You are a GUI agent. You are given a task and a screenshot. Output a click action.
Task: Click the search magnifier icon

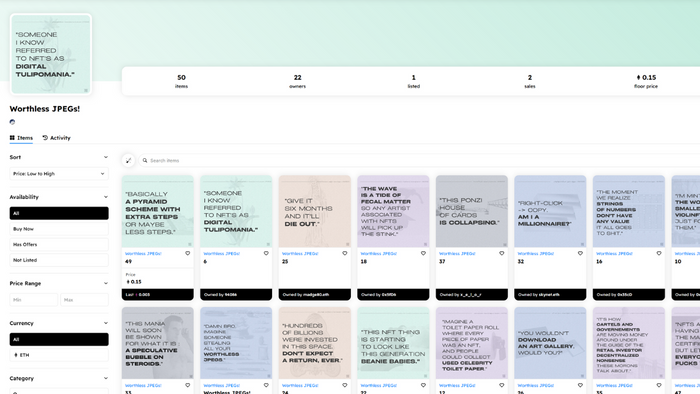click(x=145, y=161)
